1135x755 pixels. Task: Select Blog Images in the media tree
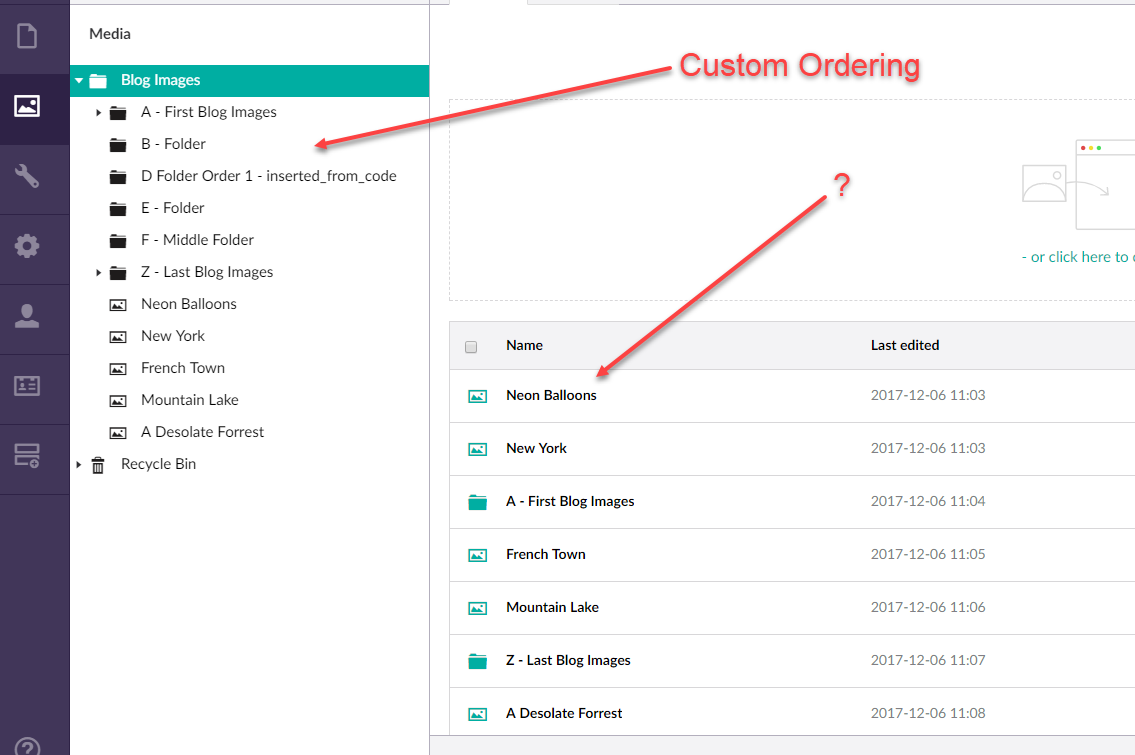(161, 80)
